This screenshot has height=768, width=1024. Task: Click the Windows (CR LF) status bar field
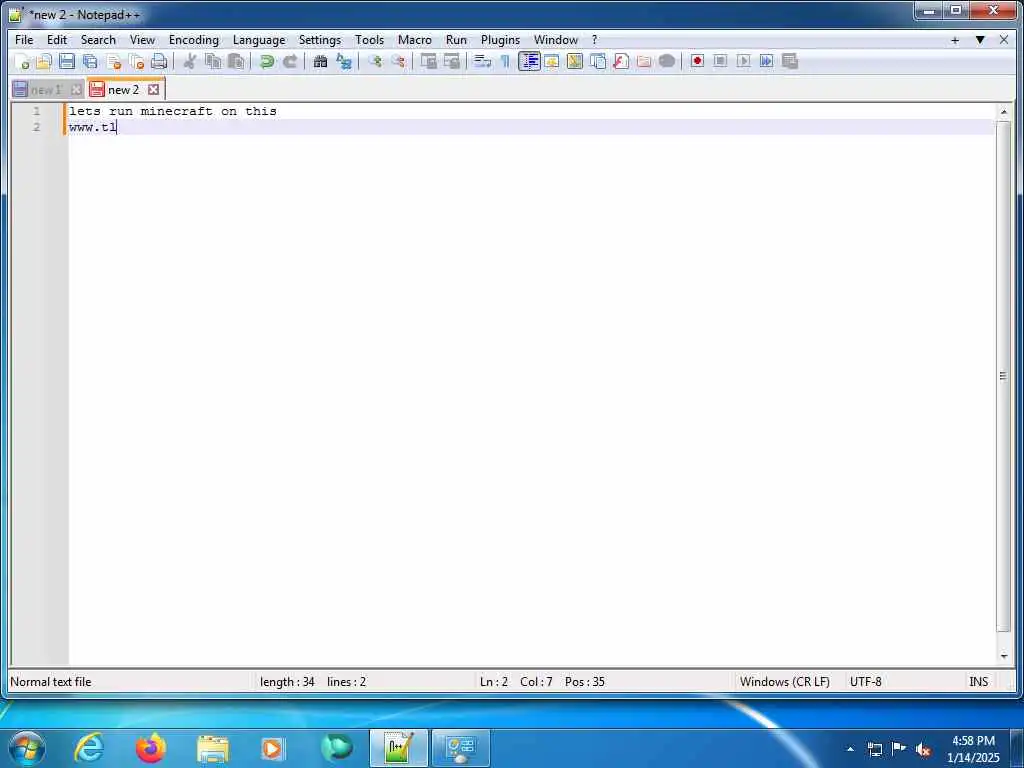(x=785, y=682)
